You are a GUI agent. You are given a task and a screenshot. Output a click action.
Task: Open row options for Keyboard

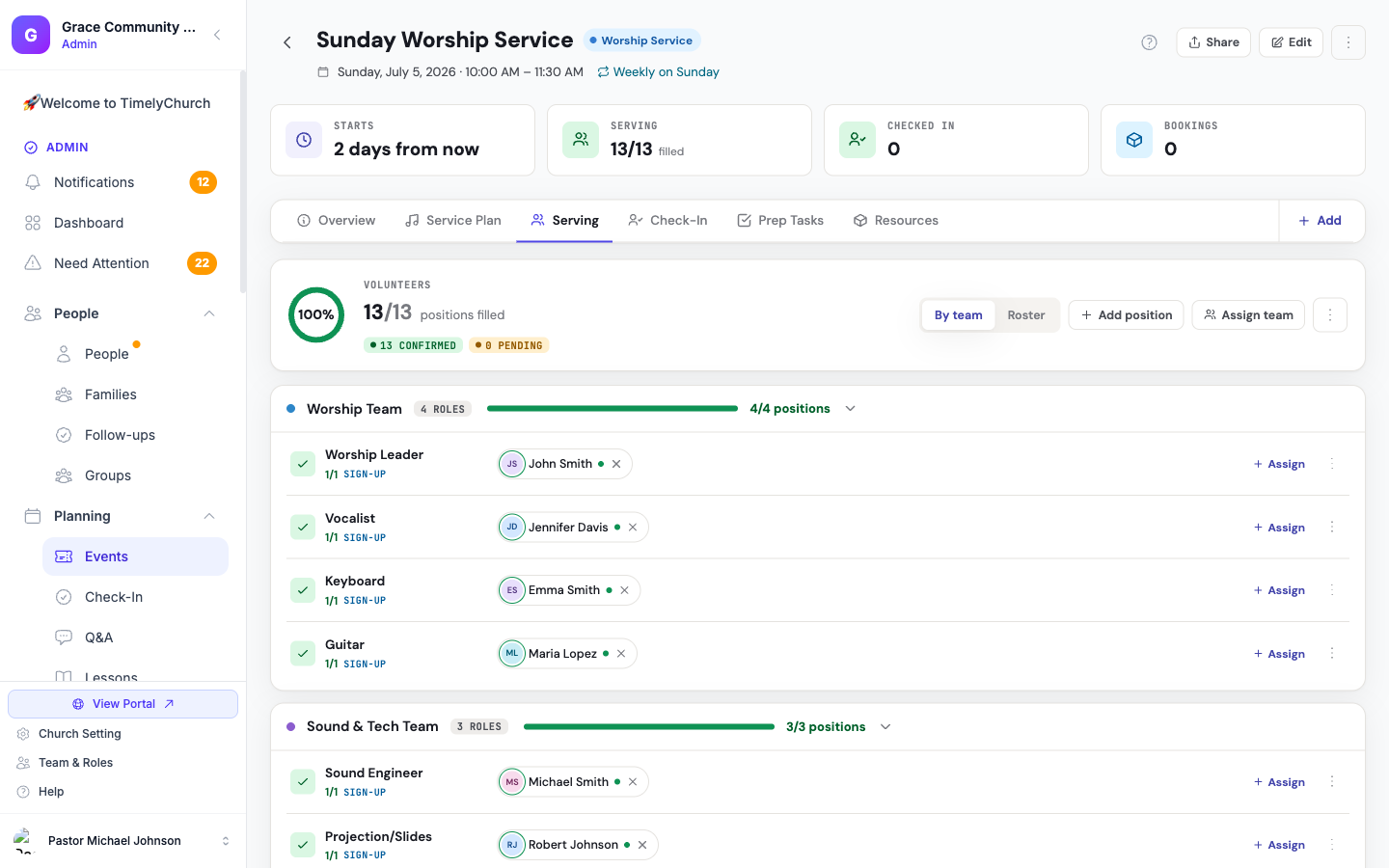(x=1332, y=590)
